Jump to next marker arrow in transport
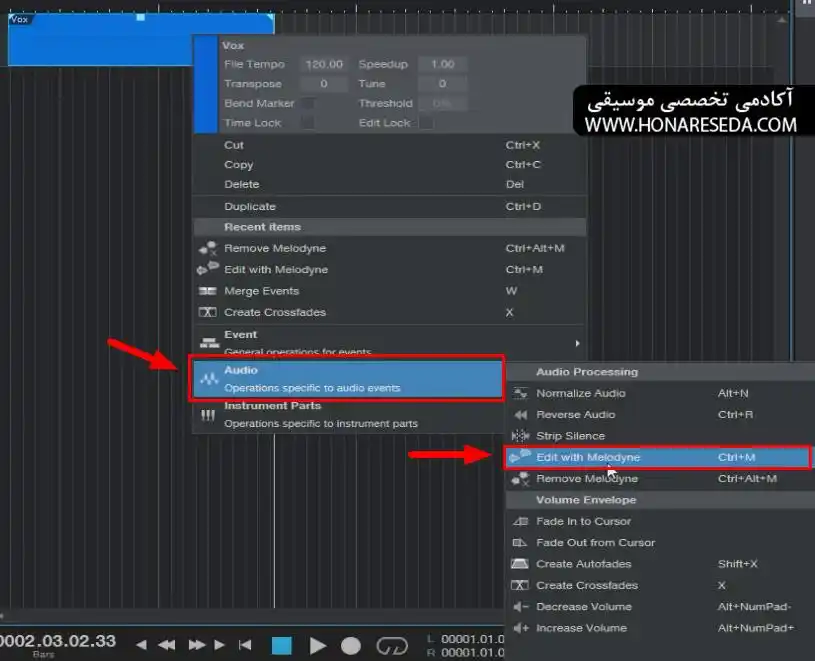The width and height of the screenshot is (815, 661). [x=219, y=645]
